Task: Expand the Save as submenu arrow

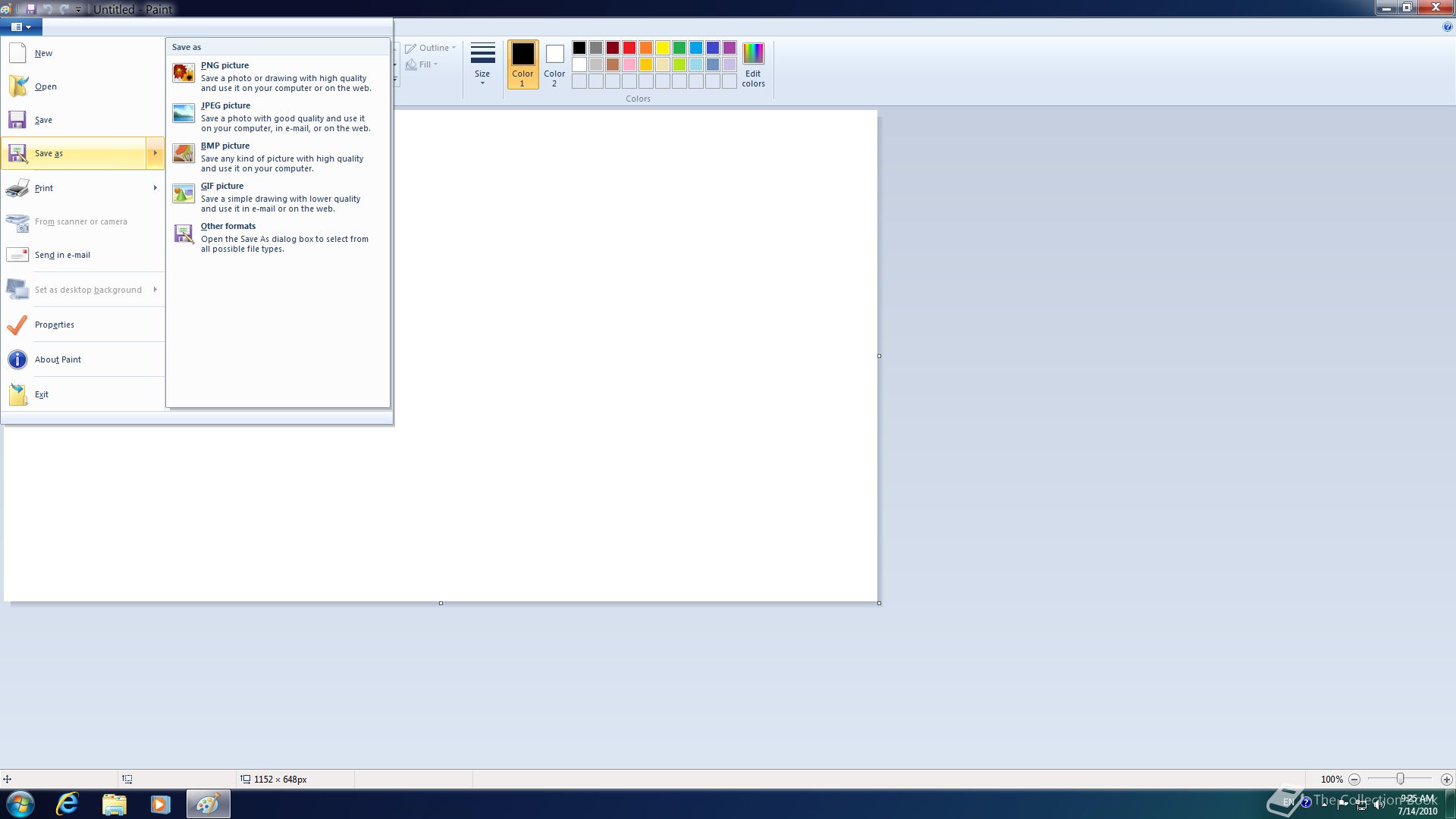Action: click(155, 153)
